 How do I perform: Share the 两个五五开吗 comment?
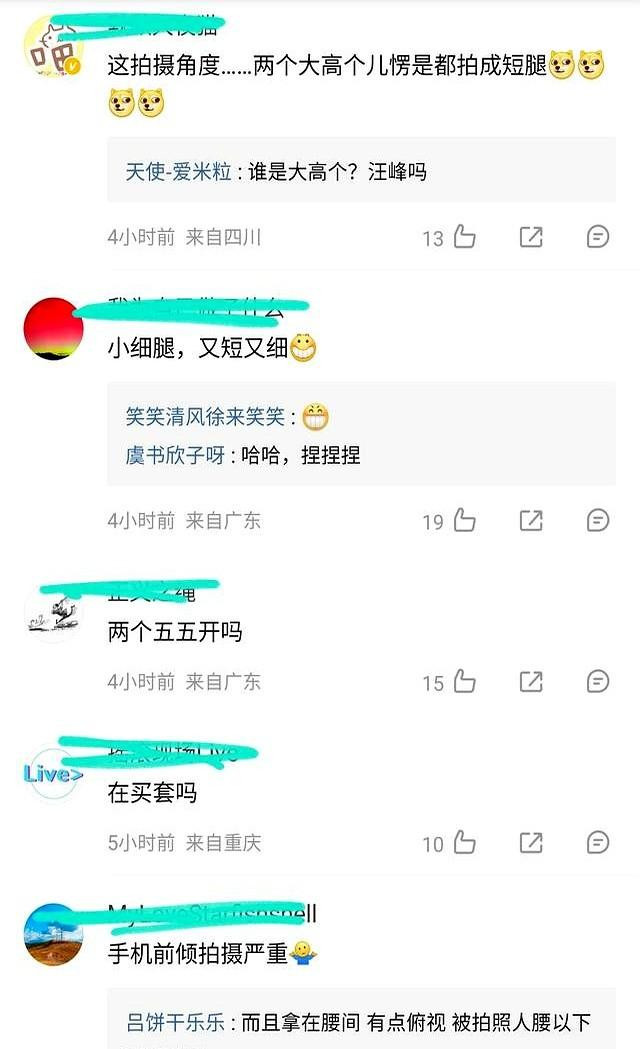pos(531,681)
